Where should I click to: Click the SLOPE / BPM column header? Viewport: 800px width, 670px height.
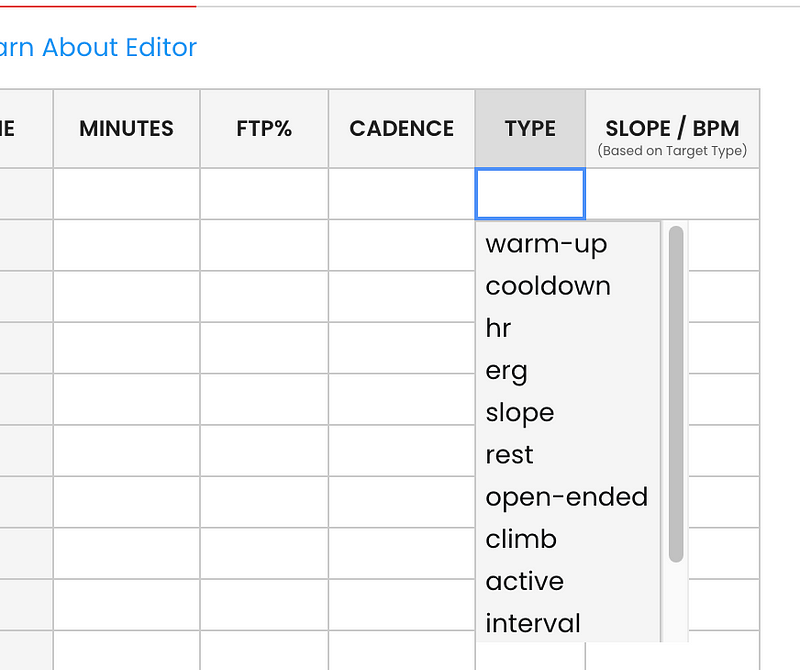672,129
